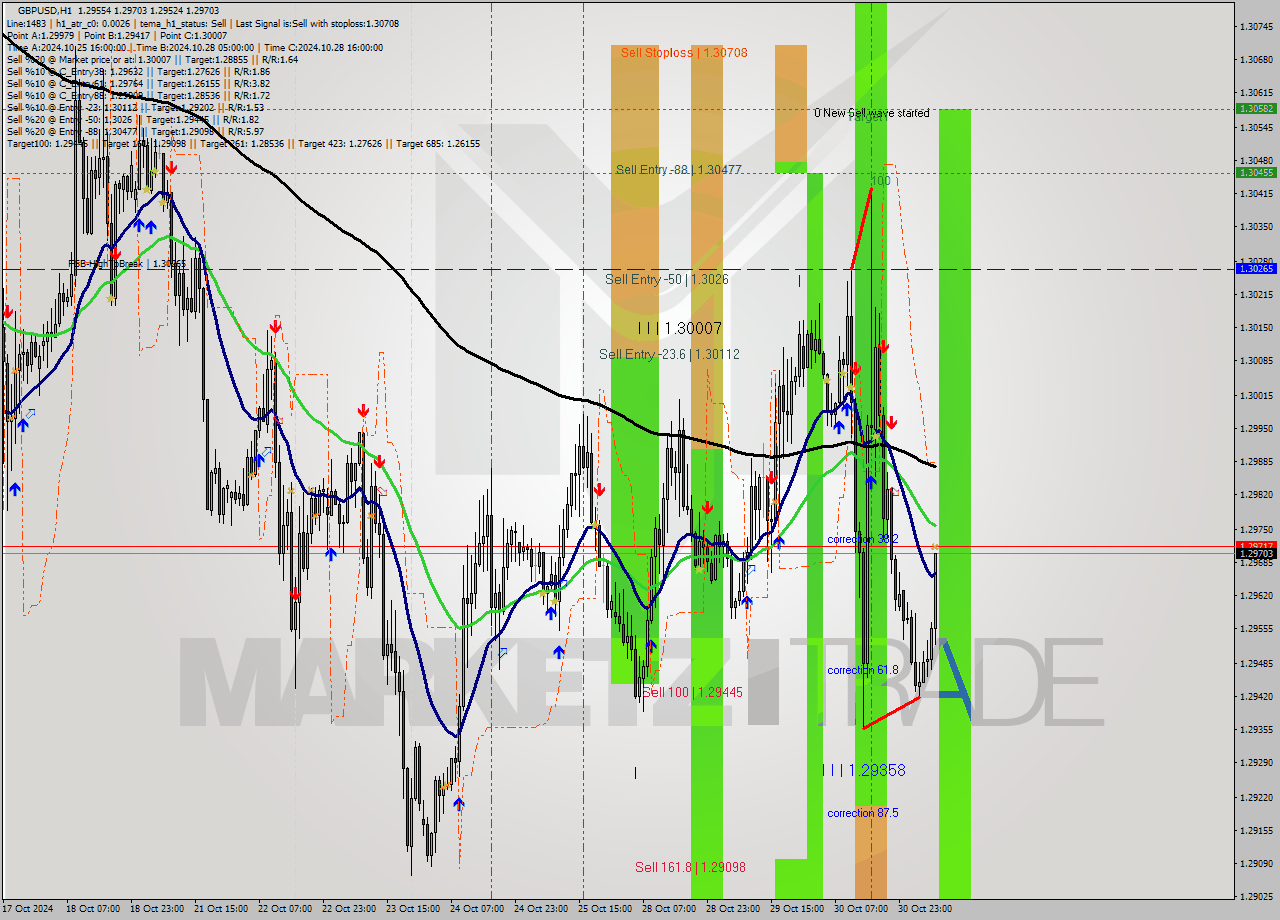
Task: Click the '24 Oct 23:00' time axis label
Action: pos(541,909)
